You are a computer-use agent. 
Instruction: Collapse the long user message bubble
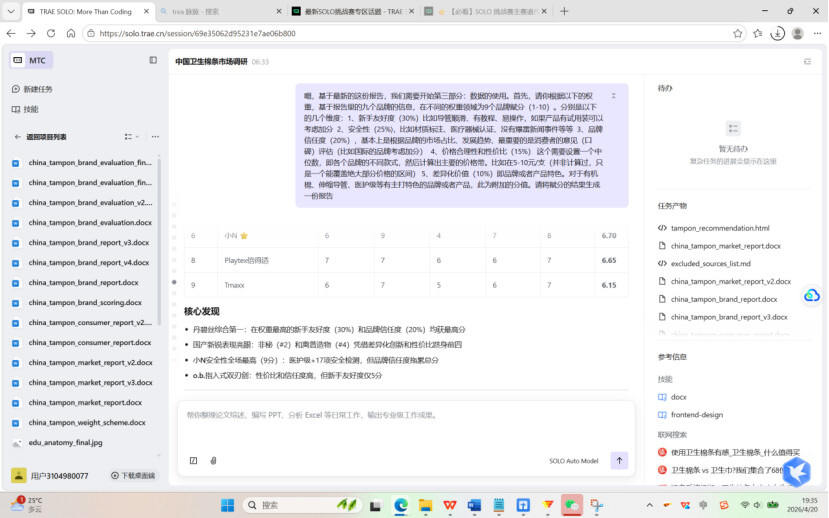(614, 96)
